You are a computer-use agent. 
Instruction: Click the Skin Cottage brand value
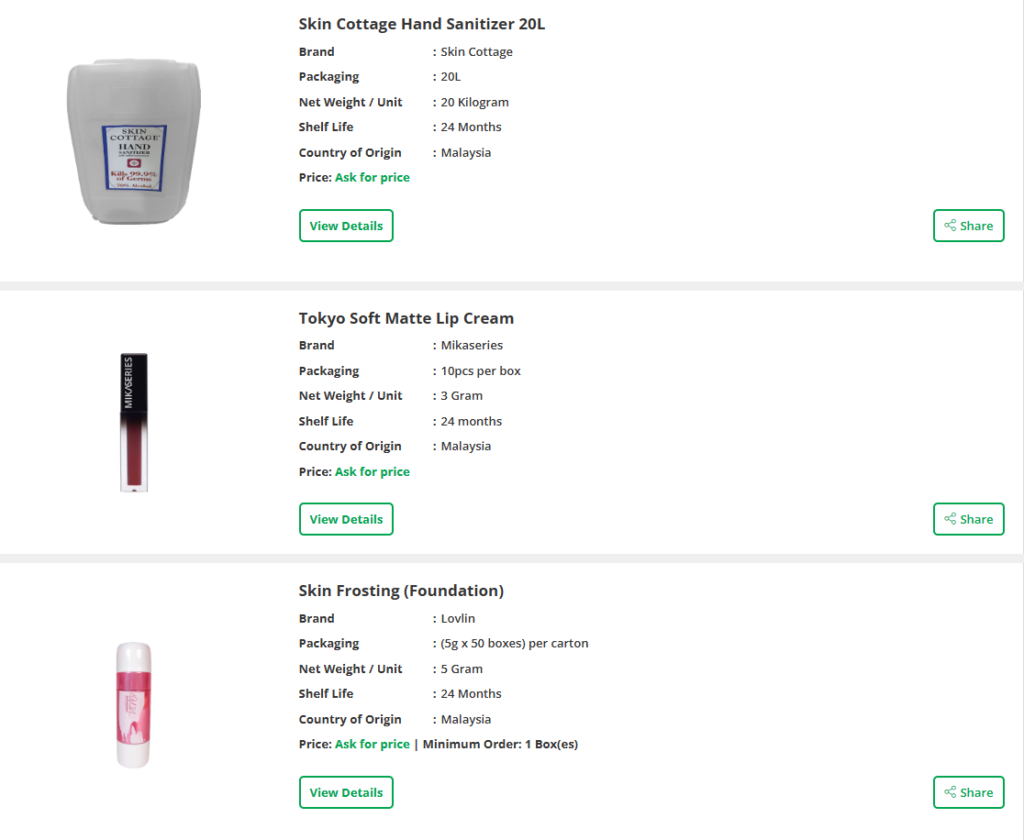[x=476, y=52]
